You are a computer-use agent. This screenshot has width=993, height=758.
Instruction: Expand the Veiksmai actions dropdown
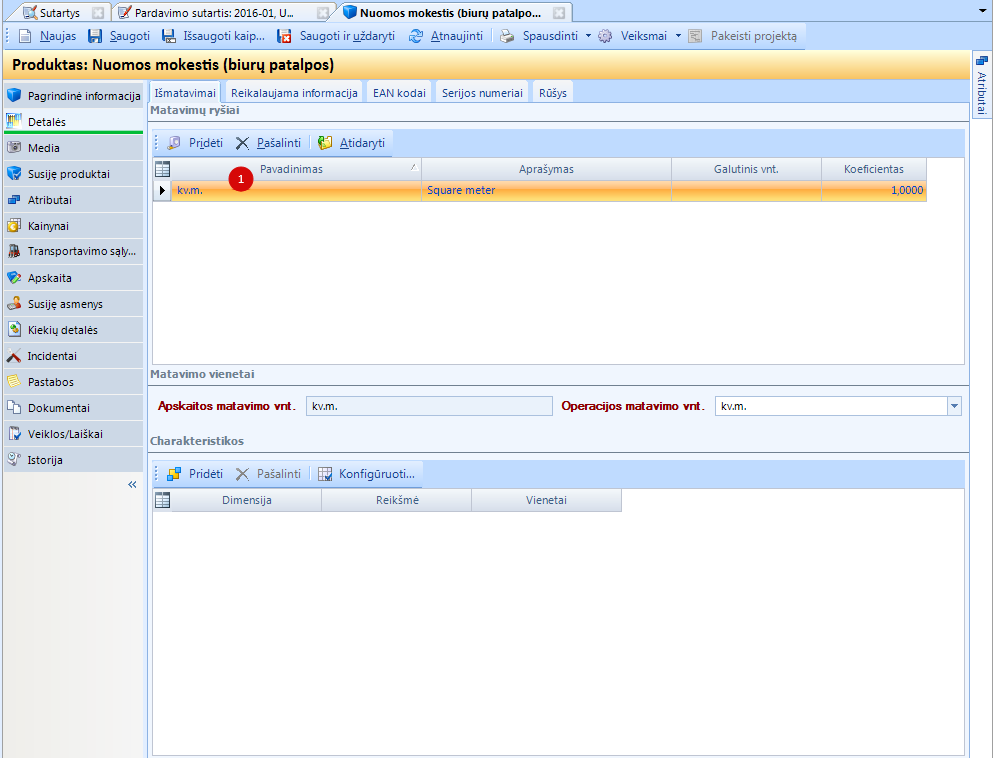click(678, 36)
